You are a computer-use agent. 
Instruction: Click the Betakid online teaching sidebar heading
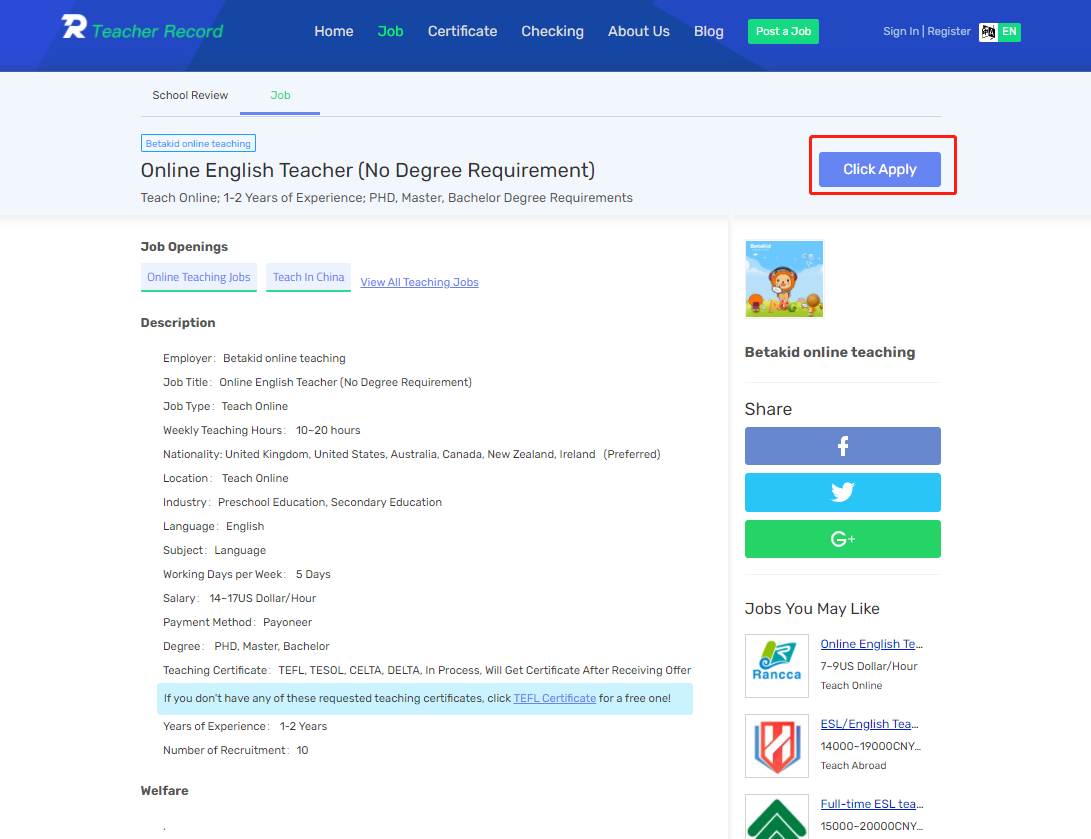pyautogui.click(x=829, y=352)
